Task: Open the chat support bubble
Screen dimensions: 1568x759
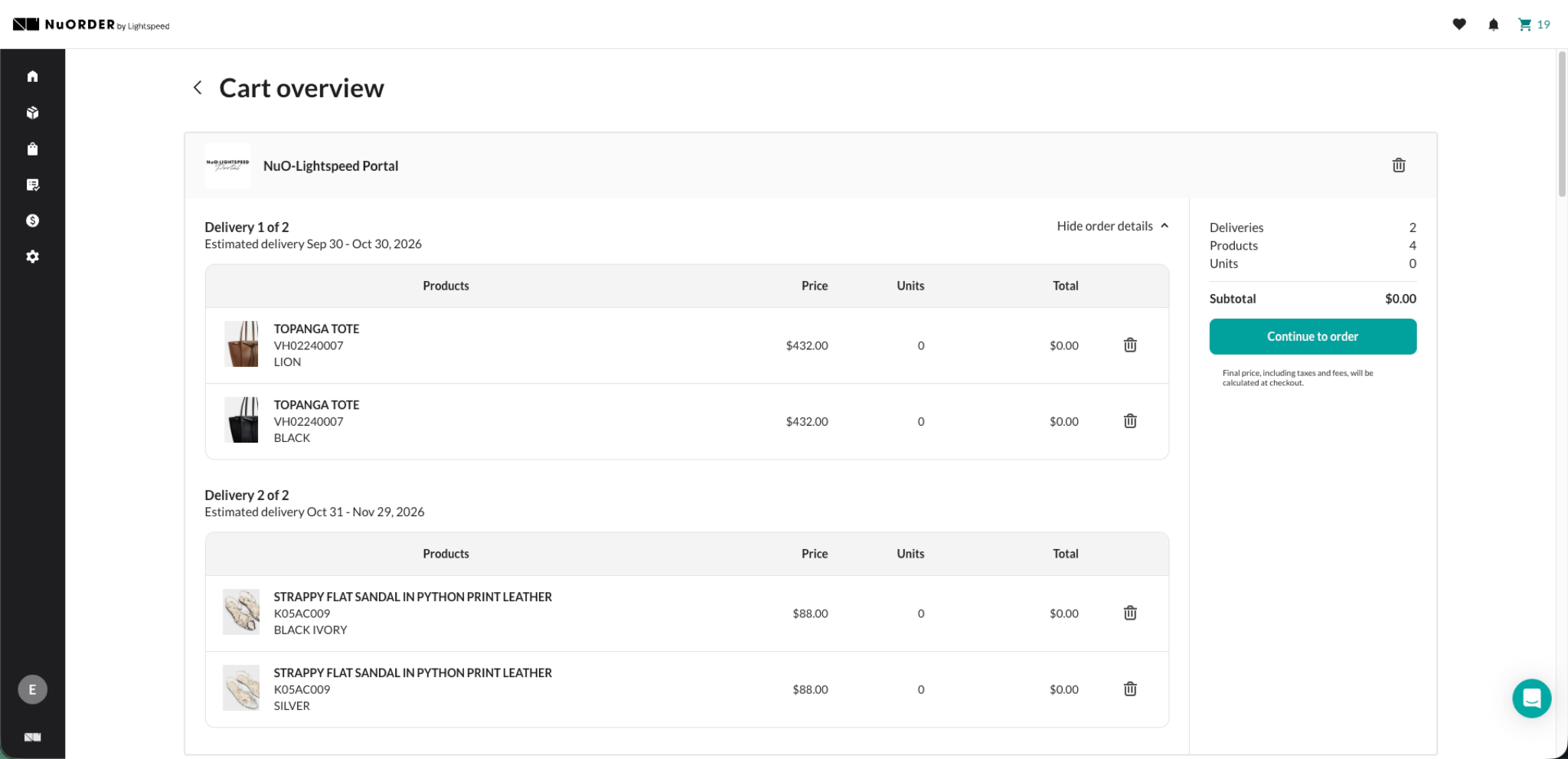Action: 1531,698
